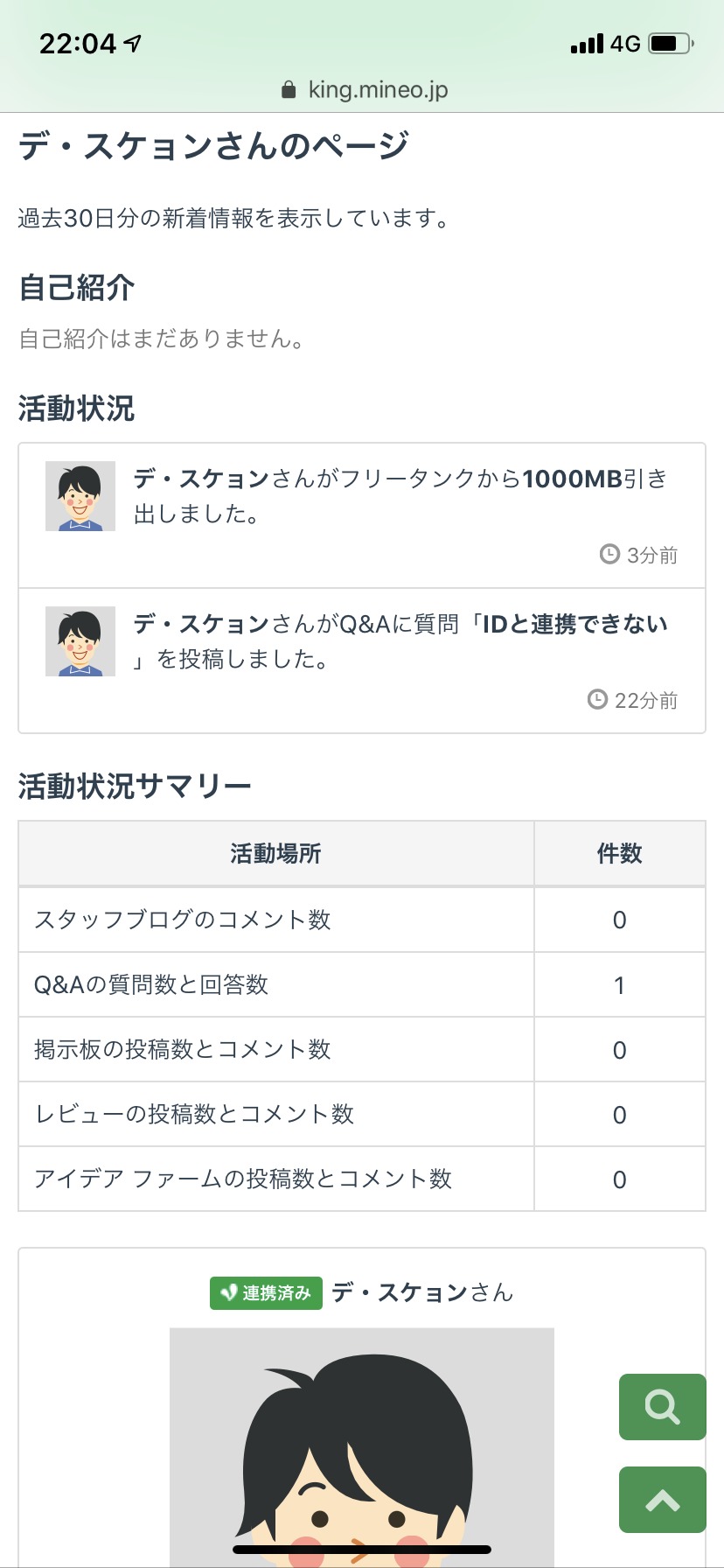The image size is (724, 1568).
Task: Tap the green search magnifier button
Action: pos(662,1406)
